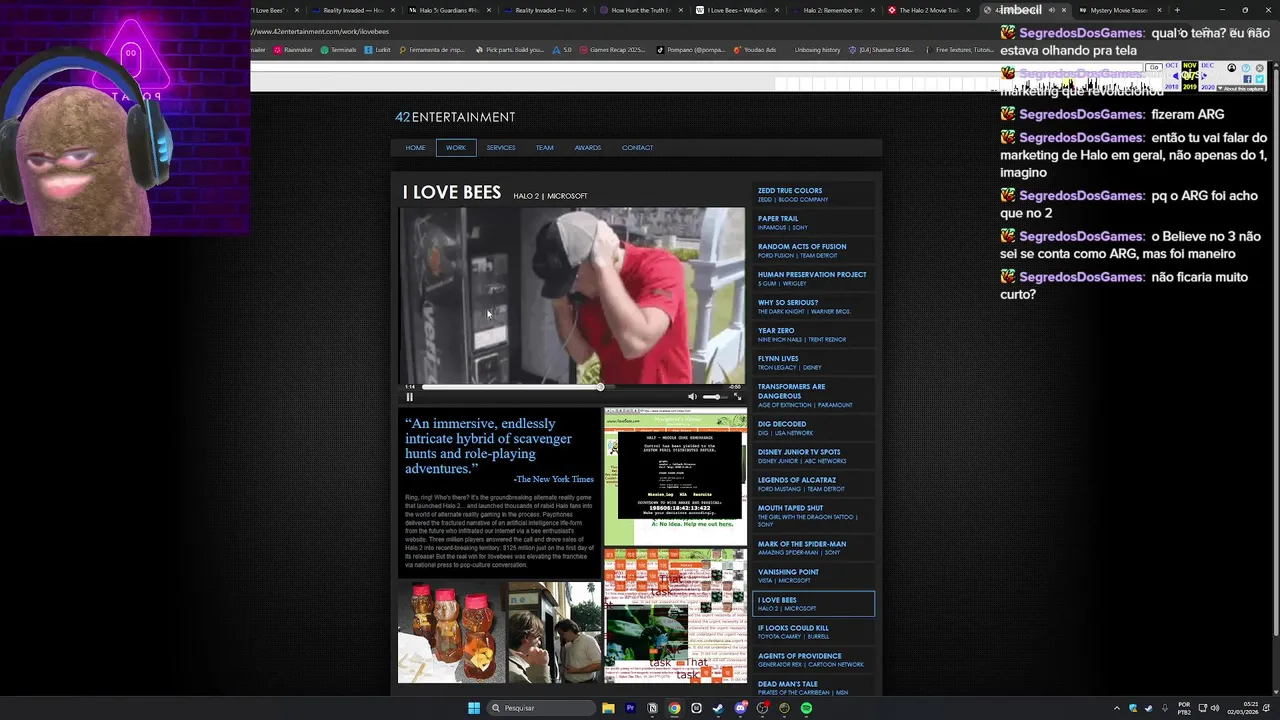Open Mark of the Spider-Man project
1280x720 pixels.
[813, 548]
